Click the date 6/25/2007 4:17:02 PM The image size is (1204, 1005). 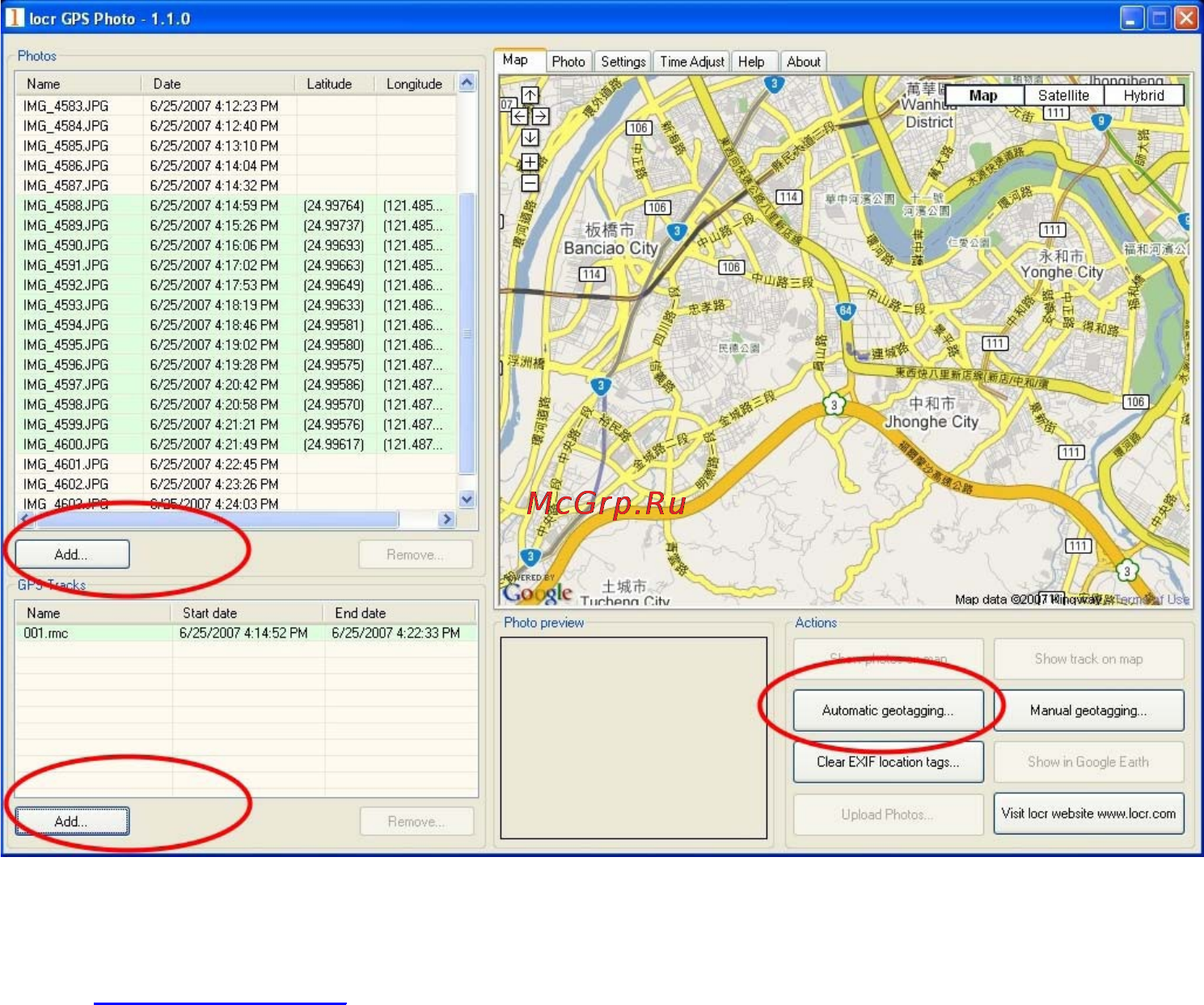214,265
